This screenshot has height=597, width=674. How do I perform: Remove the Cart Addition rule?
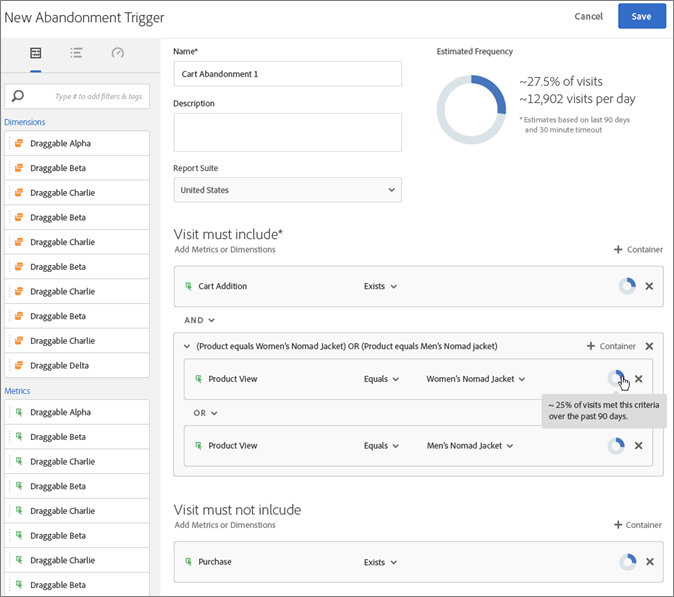coord(649,286)
